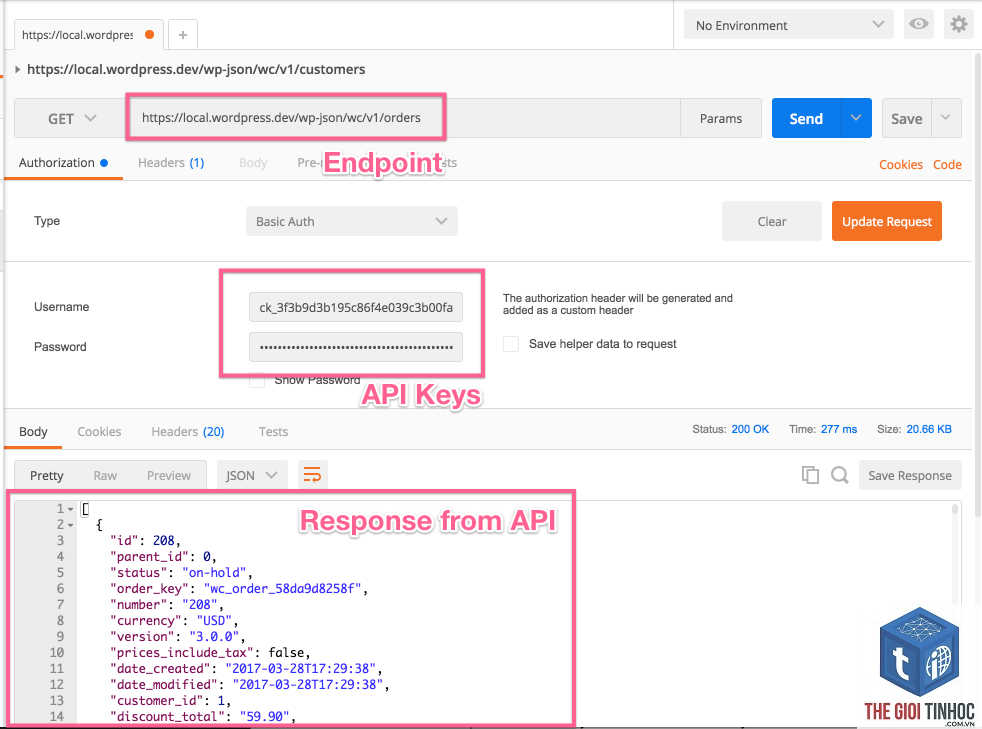Toggle line wrap icon in response toolbar
982x729 pixels.
[312, 475]
